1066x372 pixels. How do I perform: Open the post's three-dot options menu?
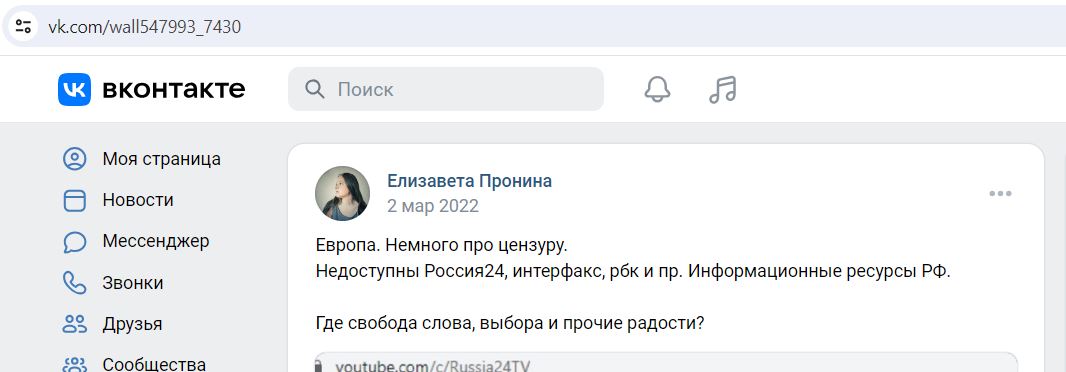(x=1000, y=194)
